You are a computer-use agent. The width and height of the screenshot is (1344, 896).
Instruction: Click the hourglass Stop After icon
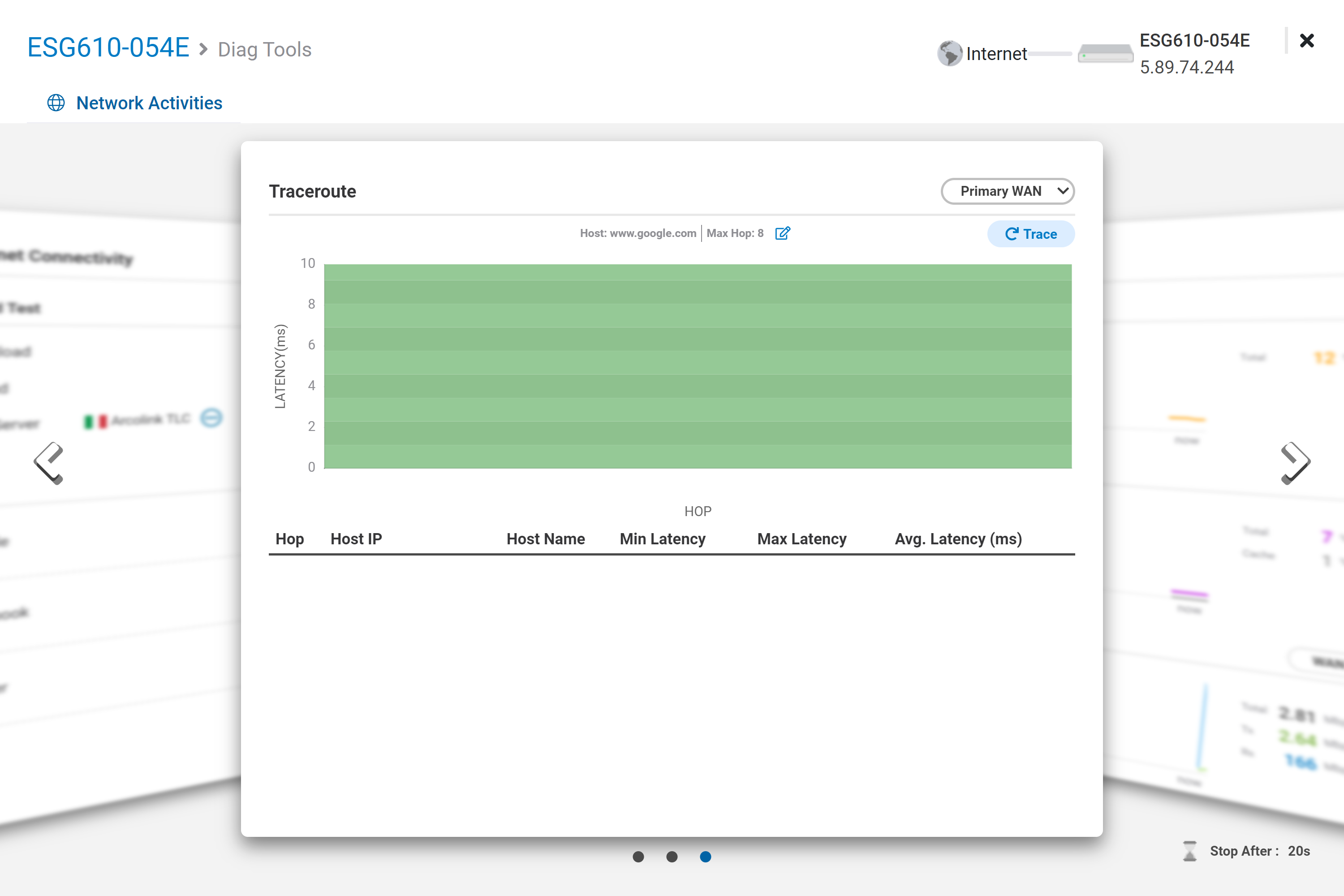(1190, 851)
